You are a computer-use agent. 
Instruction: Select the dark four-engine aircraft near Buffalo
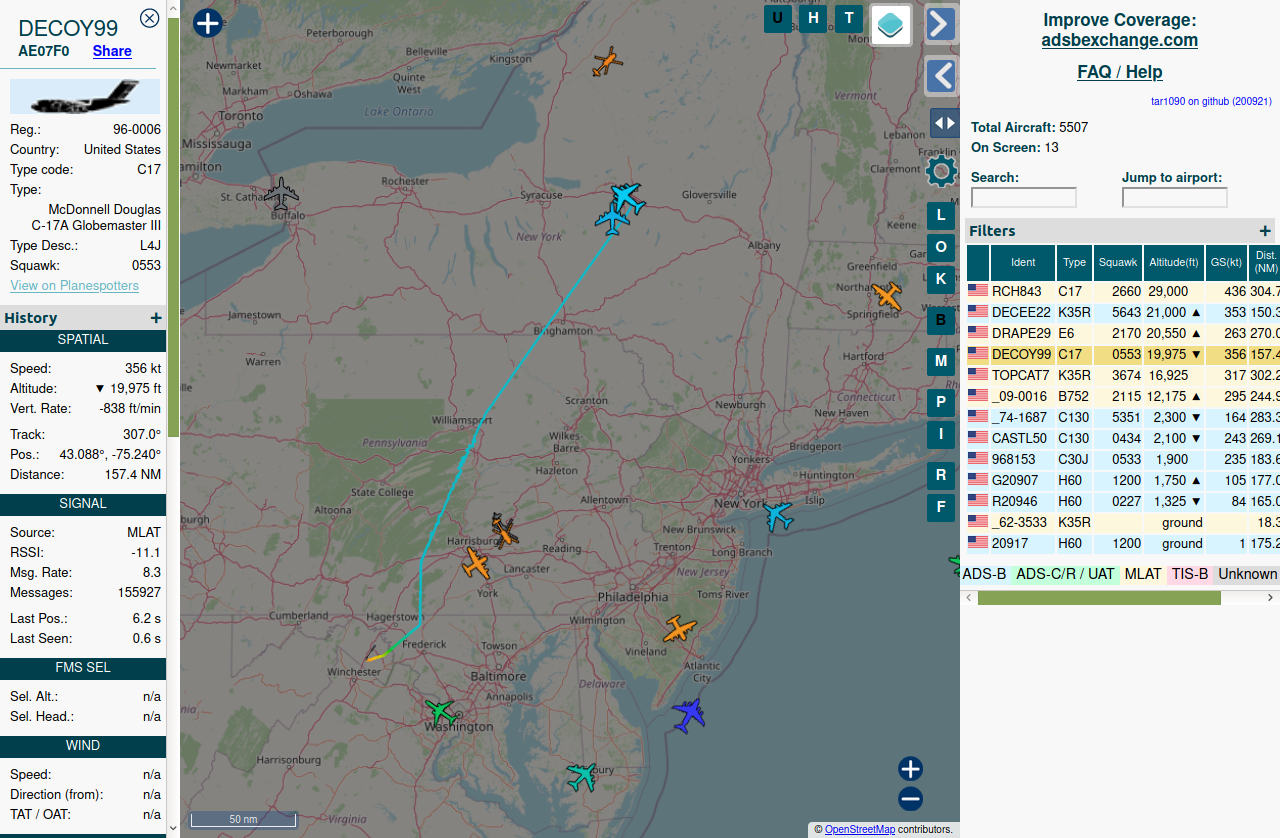[x=283, y=193]
